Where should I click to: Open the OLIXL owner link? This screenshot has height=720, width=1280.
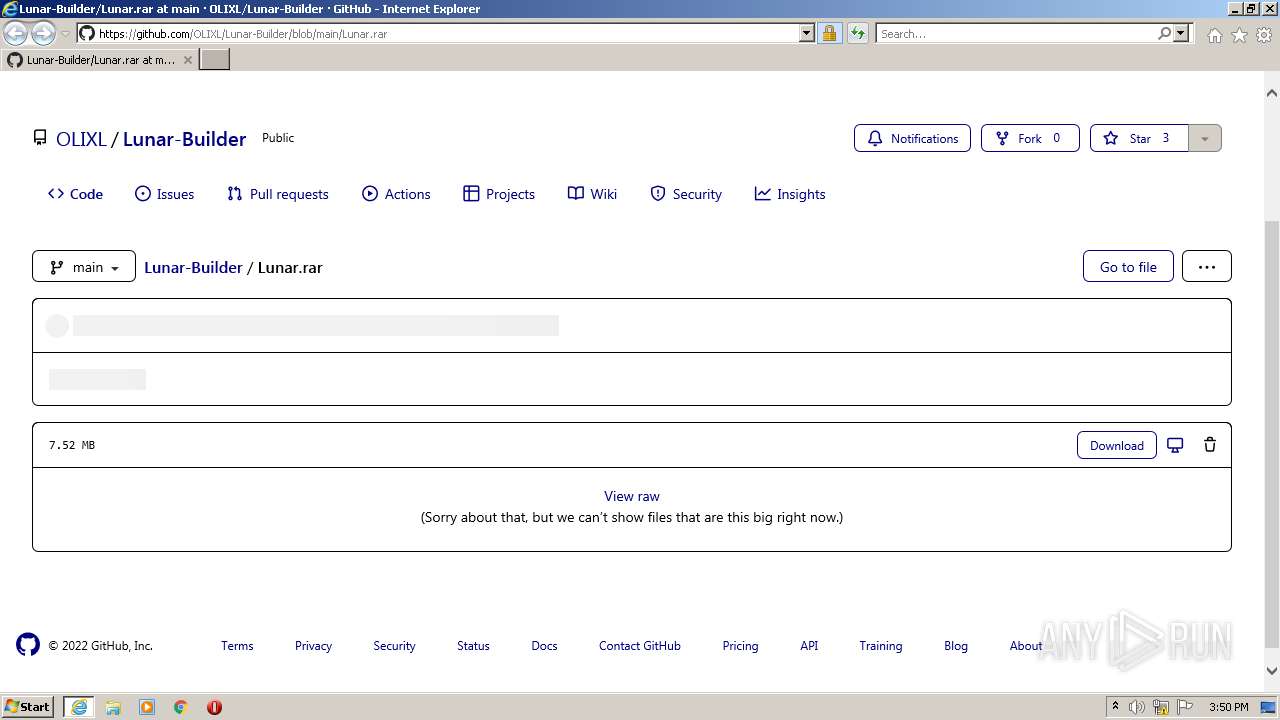(x=81, y=139)
